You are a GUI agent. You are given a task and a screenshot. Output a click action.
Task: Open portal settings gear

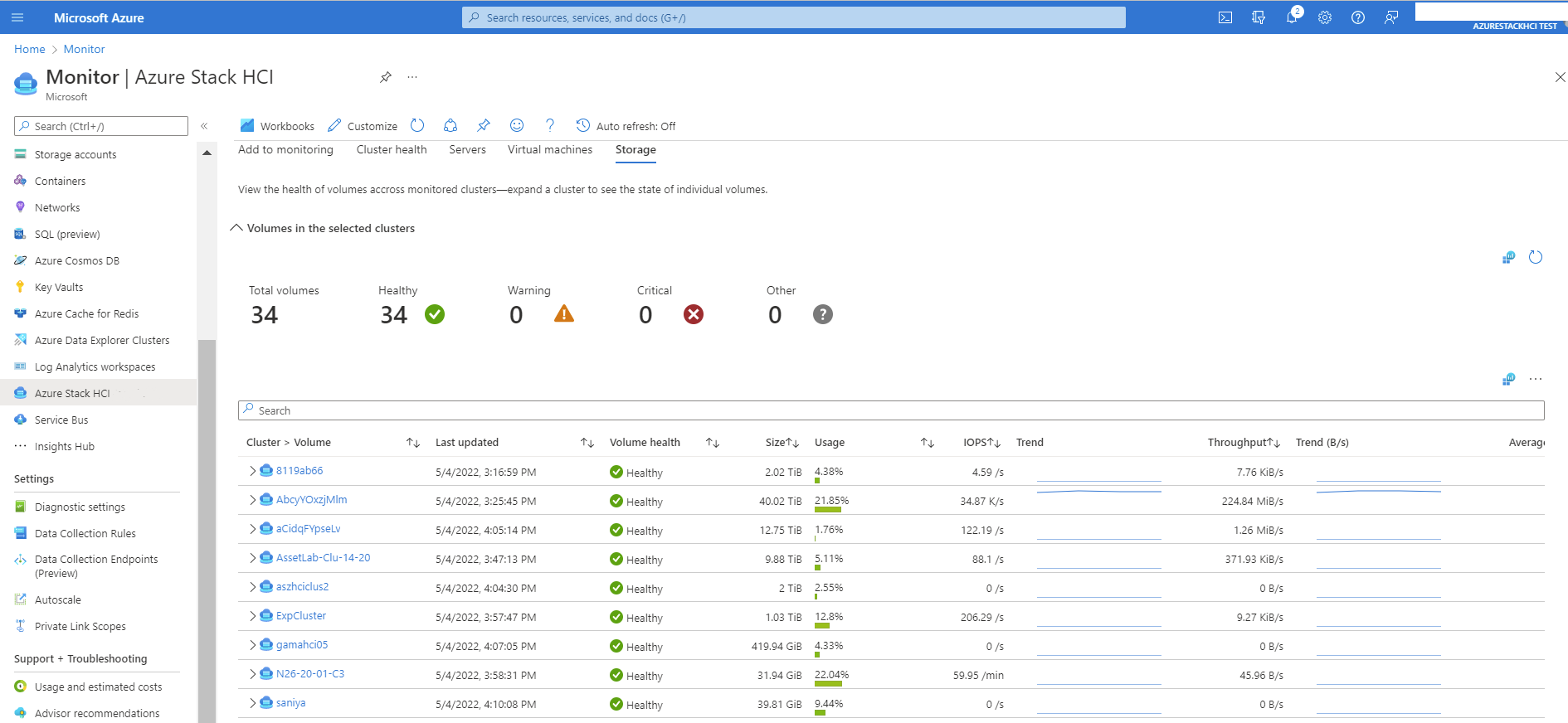[1325, 17]
